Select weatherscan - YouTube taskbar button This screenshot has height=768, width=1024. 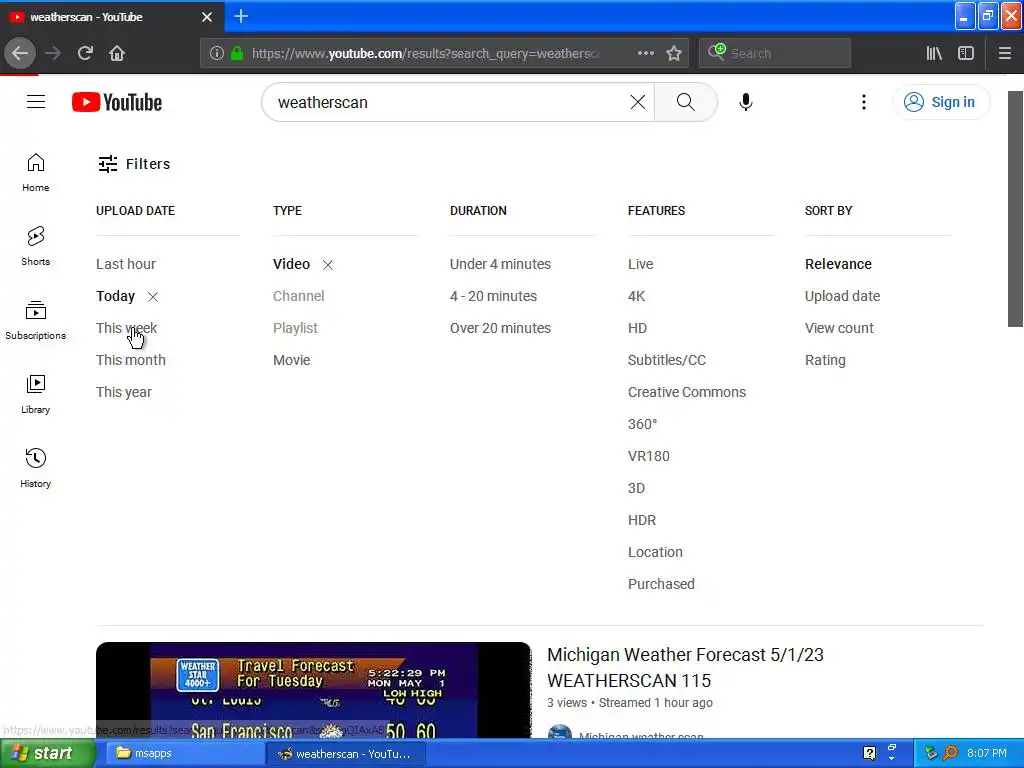point(346,753)
